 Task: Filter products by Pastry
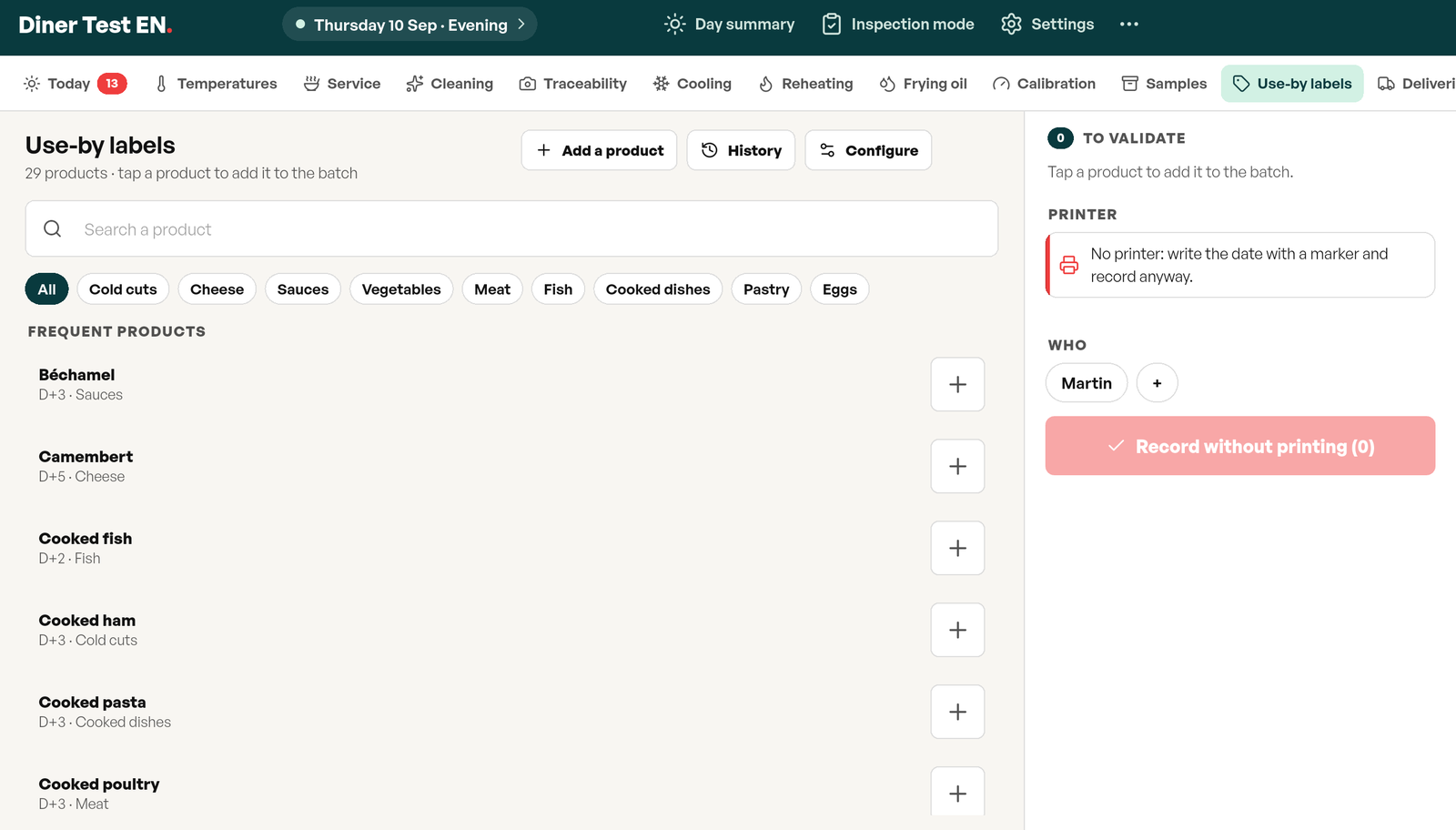[766, 289]
